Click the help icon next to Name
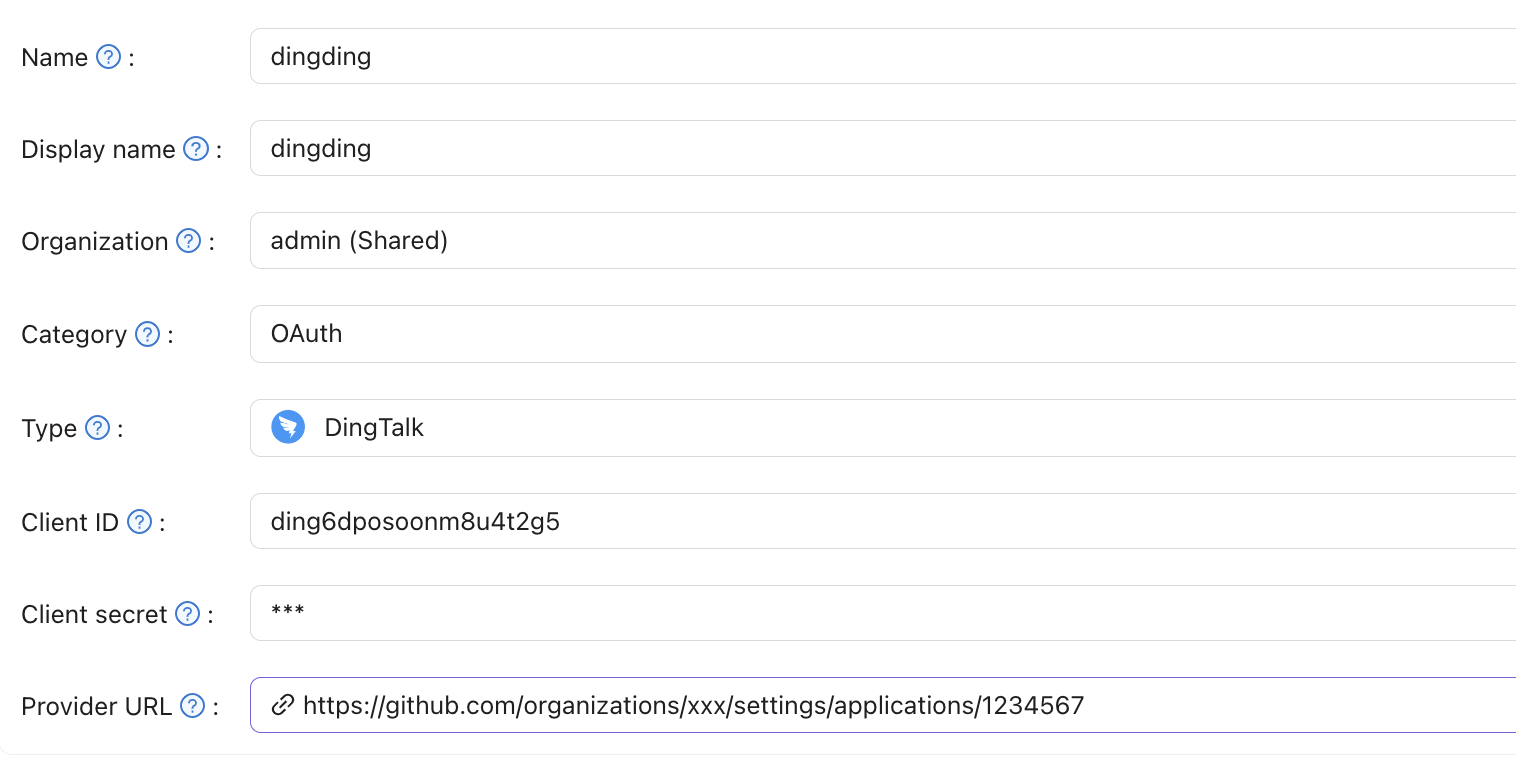The width and height of the screenshot is (1516, 764). [108, 57]
